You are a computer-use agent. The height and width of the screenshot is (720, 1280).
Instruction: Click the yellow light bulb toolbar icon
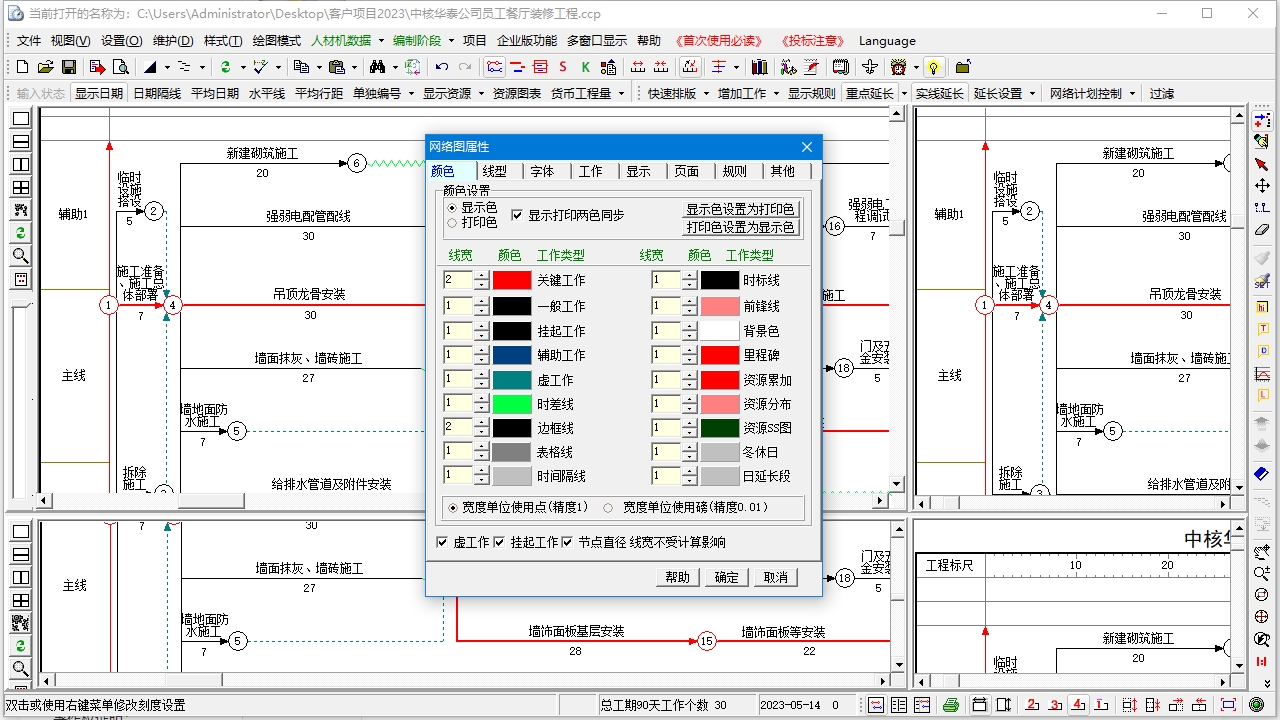click(933, 68)
